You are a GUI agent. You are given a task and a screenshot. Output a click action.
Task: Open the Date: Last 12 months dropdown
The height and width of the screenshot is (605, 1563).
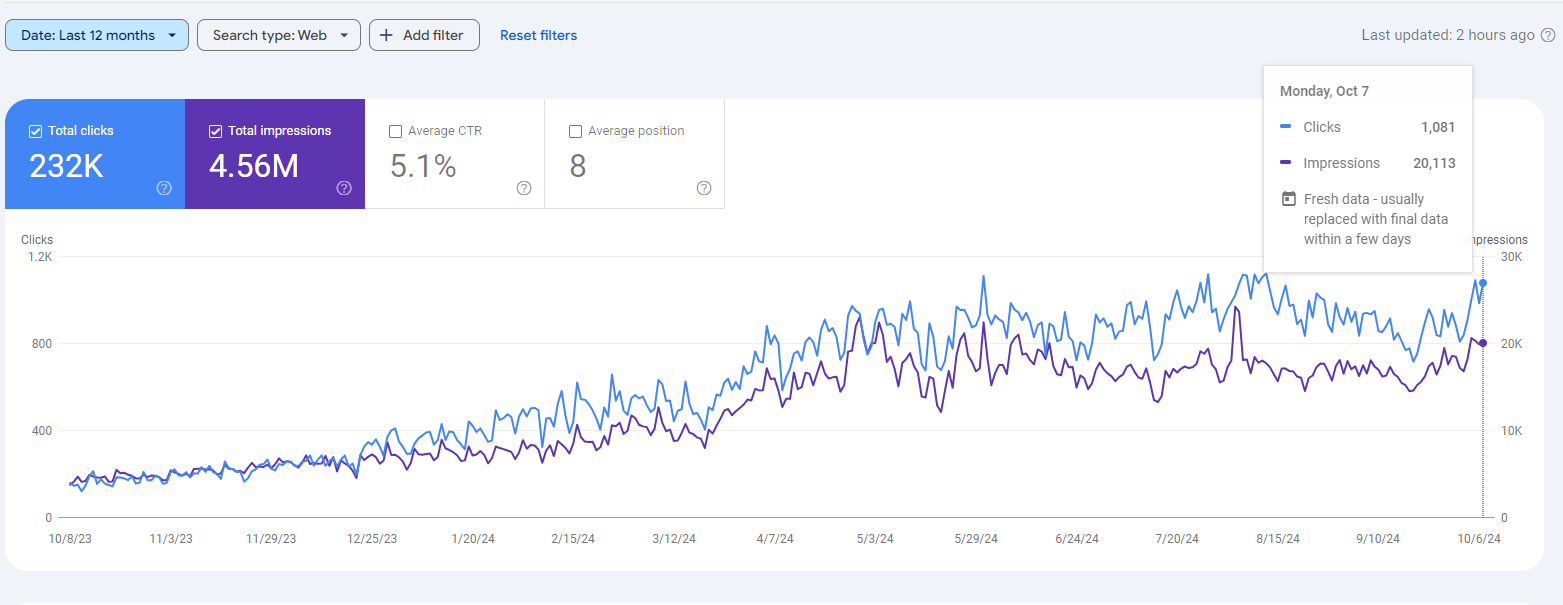click(x=97, y=35)
